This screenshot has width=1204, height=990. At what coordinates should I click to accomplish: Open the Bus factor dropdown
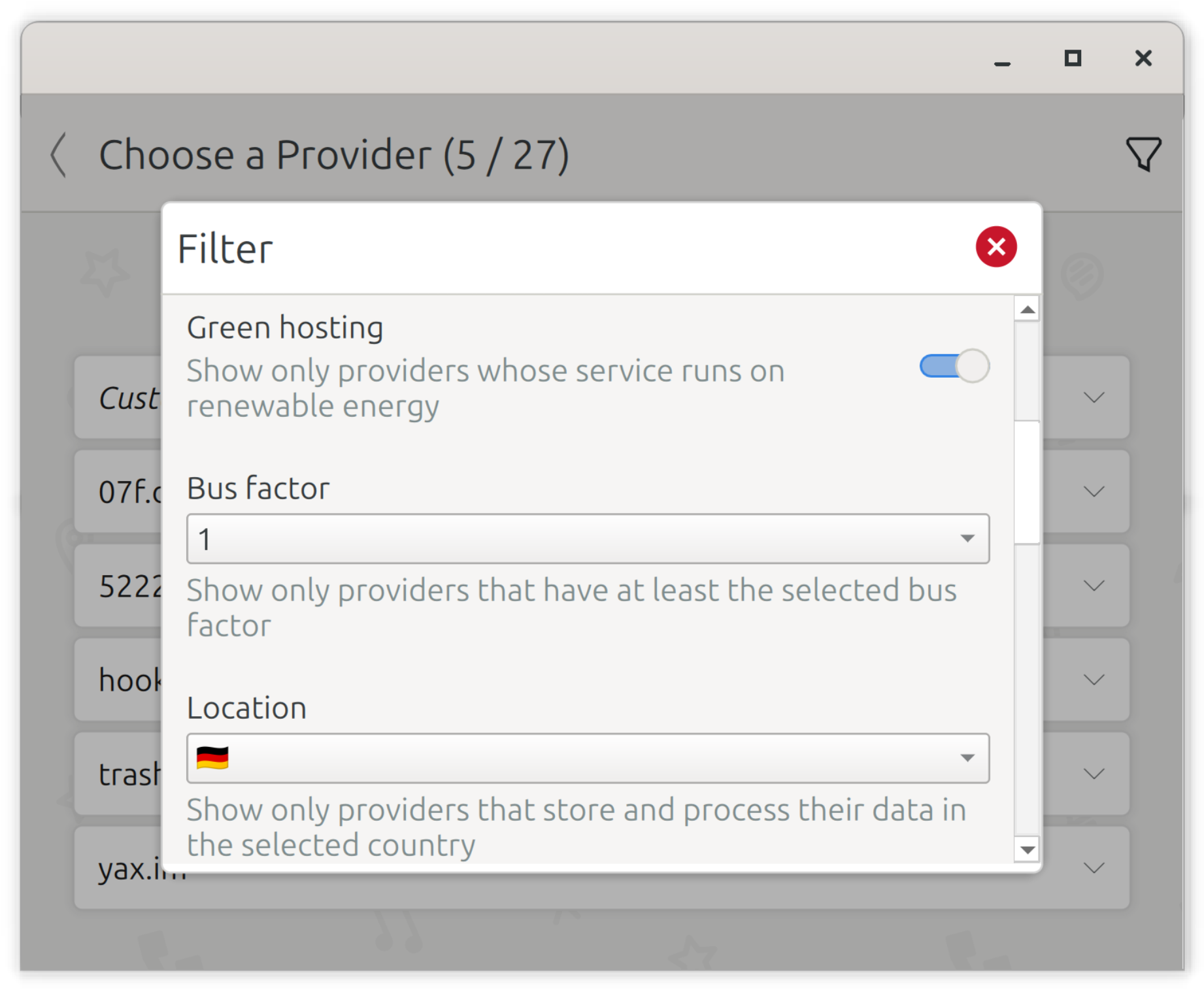[587, 539]
